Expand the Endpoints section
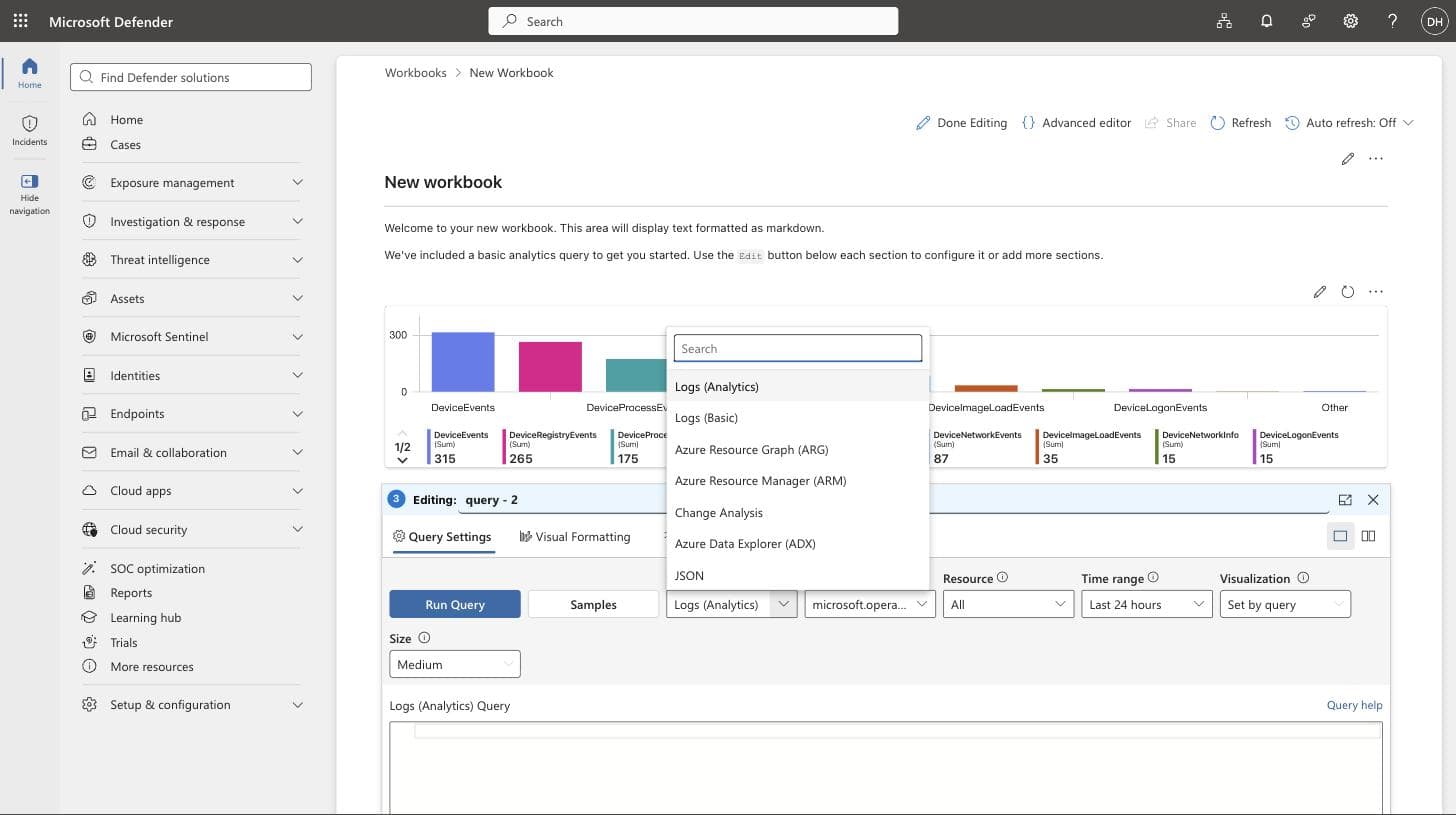1456x815 pixels. 192,414
